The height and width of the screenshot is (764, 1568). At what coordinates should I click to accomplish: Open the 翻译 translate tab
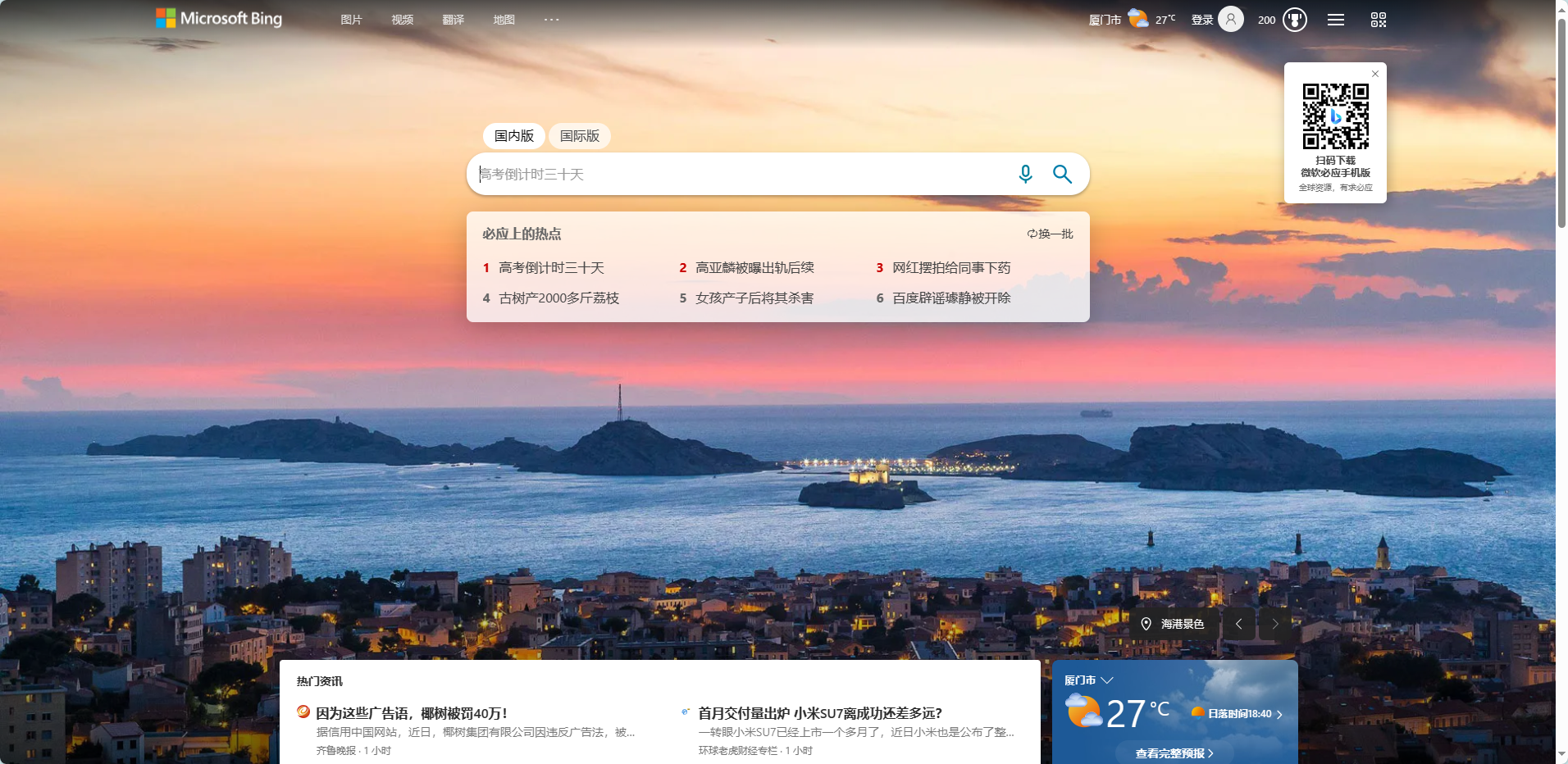click(x=453, y=20)
